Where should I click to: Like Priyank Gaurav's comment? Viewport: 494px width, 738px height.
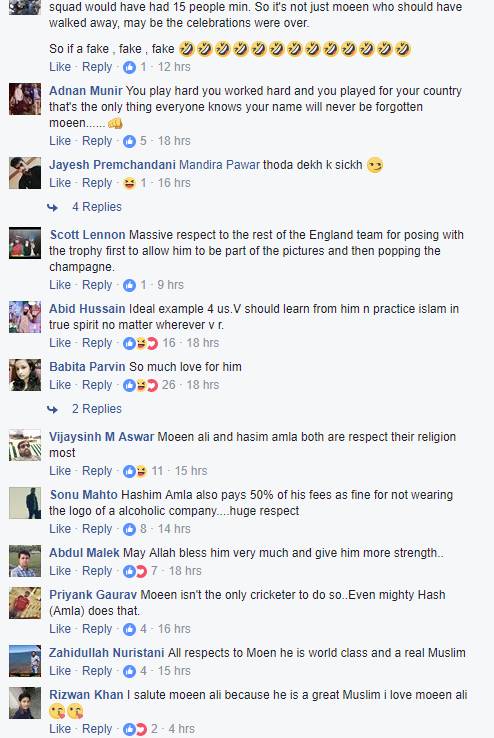60,629
